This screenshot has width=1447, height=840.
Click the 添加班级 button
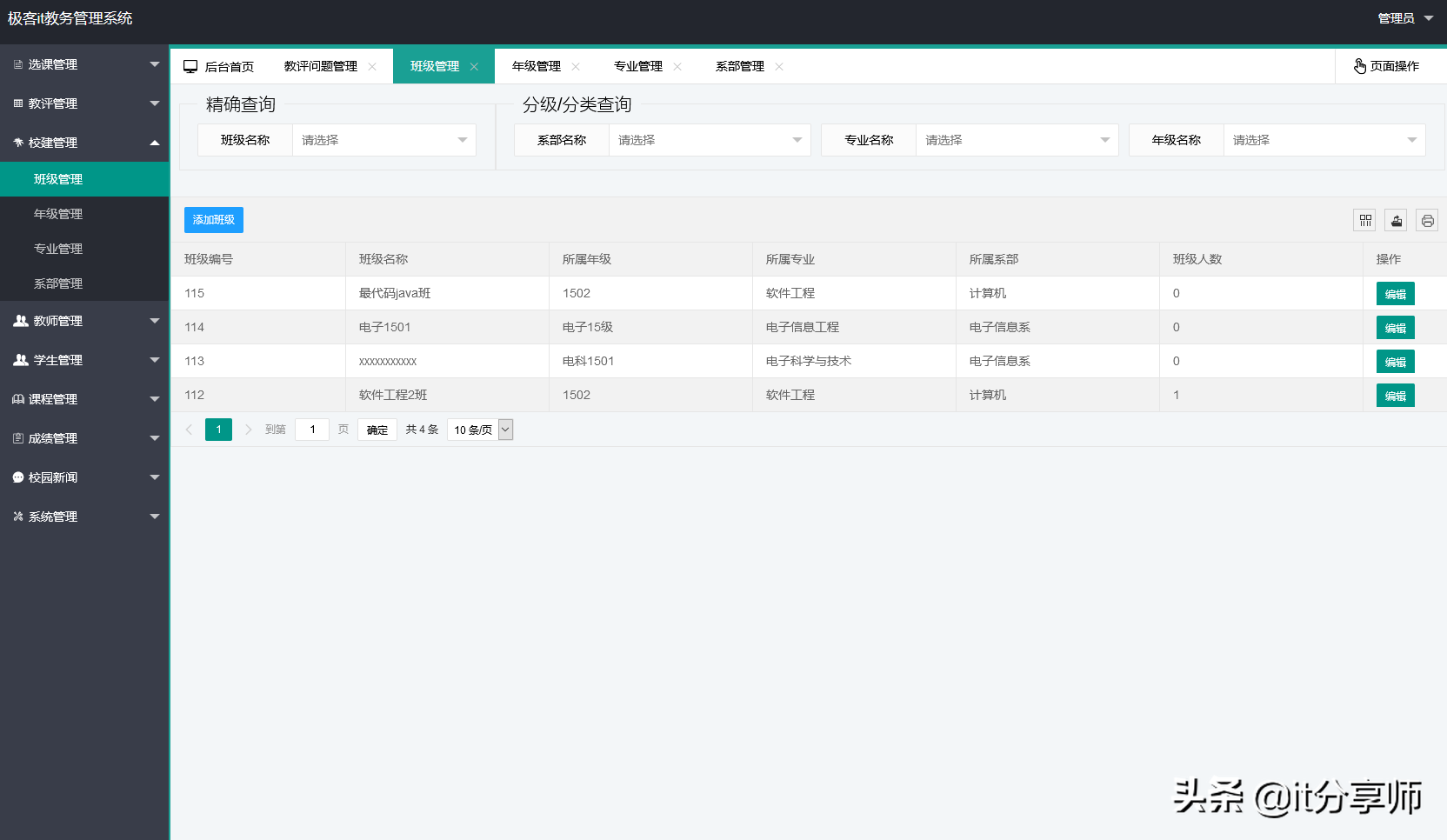point(212,219)
